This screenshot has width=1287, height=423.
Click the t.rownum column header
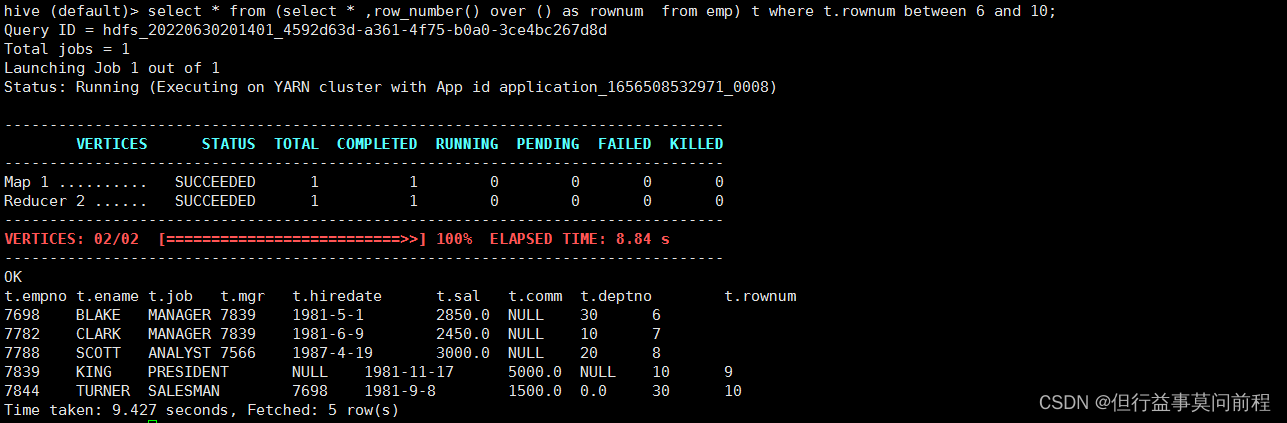click(760, 296)
